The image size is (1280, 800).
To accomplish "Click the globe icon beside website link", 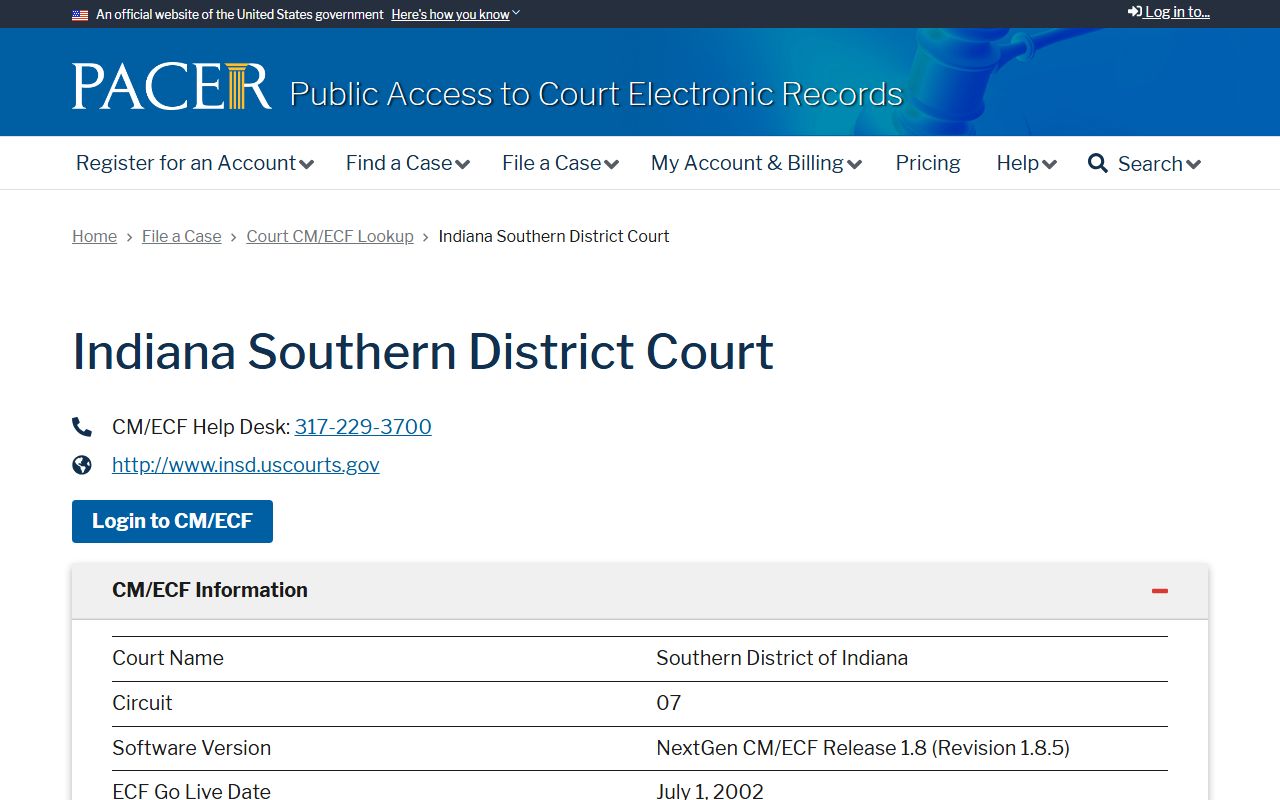I will point(82,465).
